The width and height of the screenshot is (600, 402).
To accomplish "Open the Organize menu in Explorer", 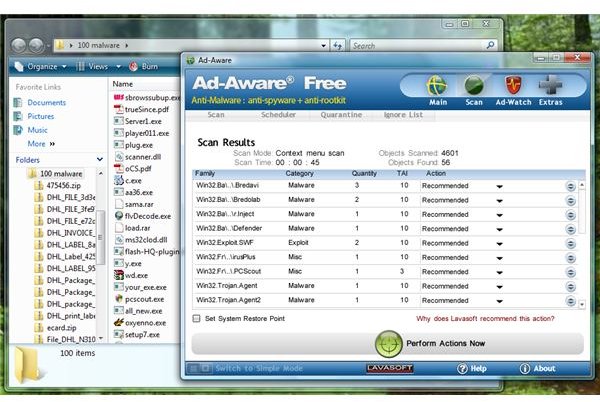I will (x=40, y=67).
